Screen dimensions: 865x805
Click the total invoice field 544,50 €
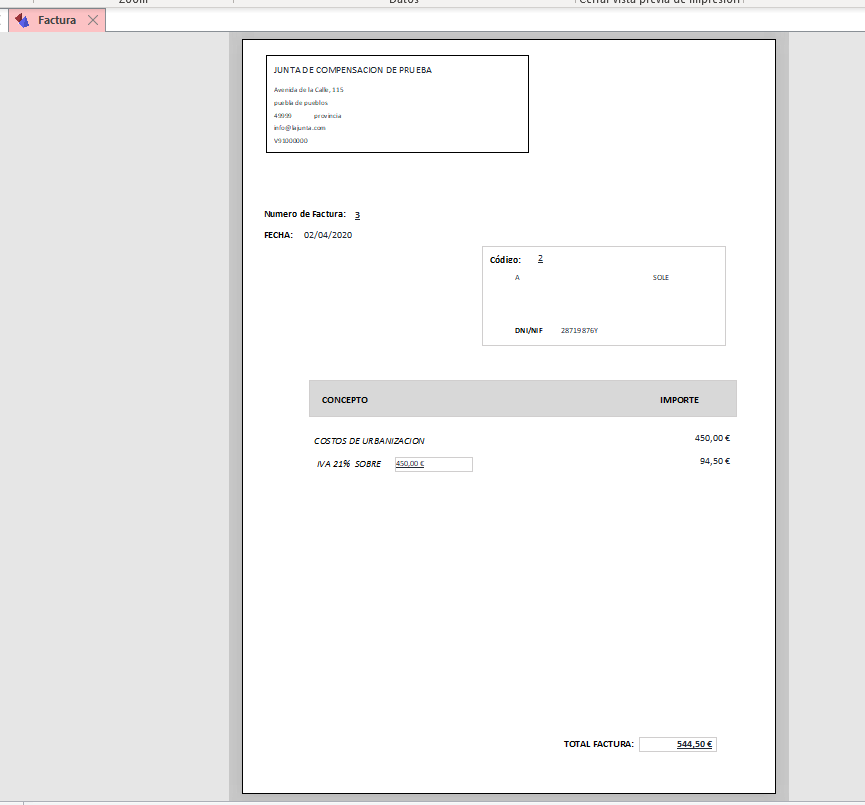coord(678,744)
